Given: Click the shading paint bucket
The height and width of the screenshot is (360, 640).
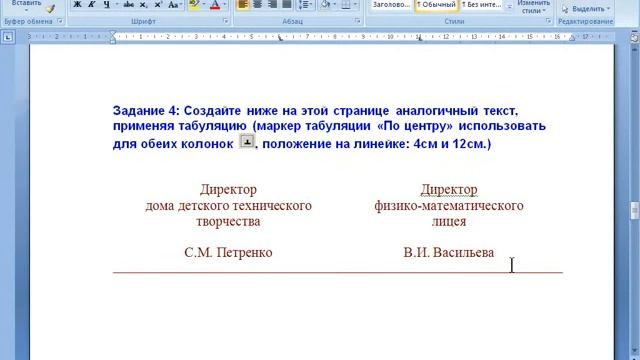Looking at the screenshot, I should [x=325, y=4].
